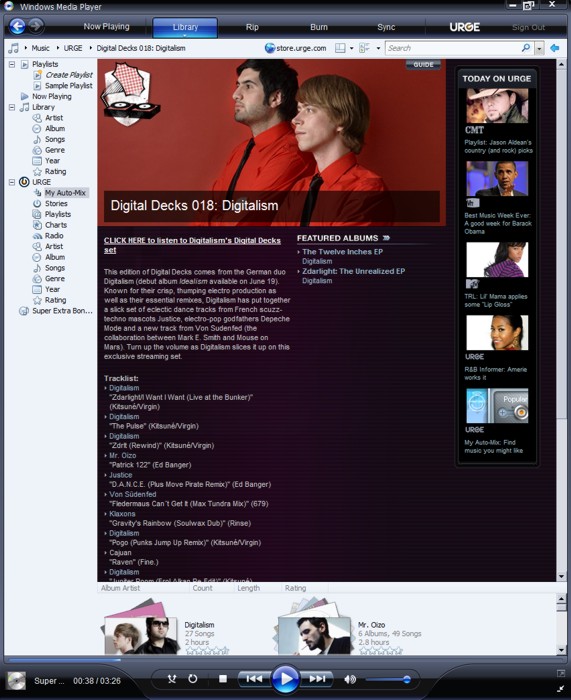Switch to Now Playing tab

coord(106,27)
